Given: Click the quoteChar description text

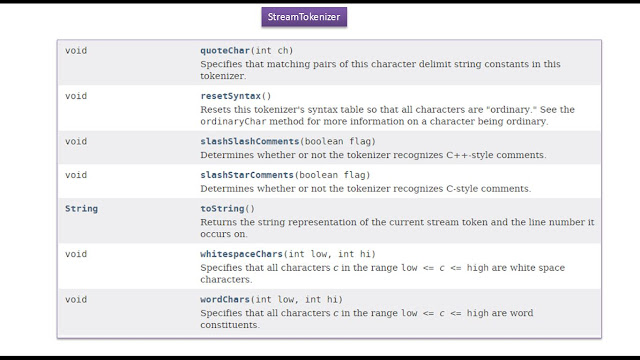Looking at the screenshot, I should (x=380, y=70).
